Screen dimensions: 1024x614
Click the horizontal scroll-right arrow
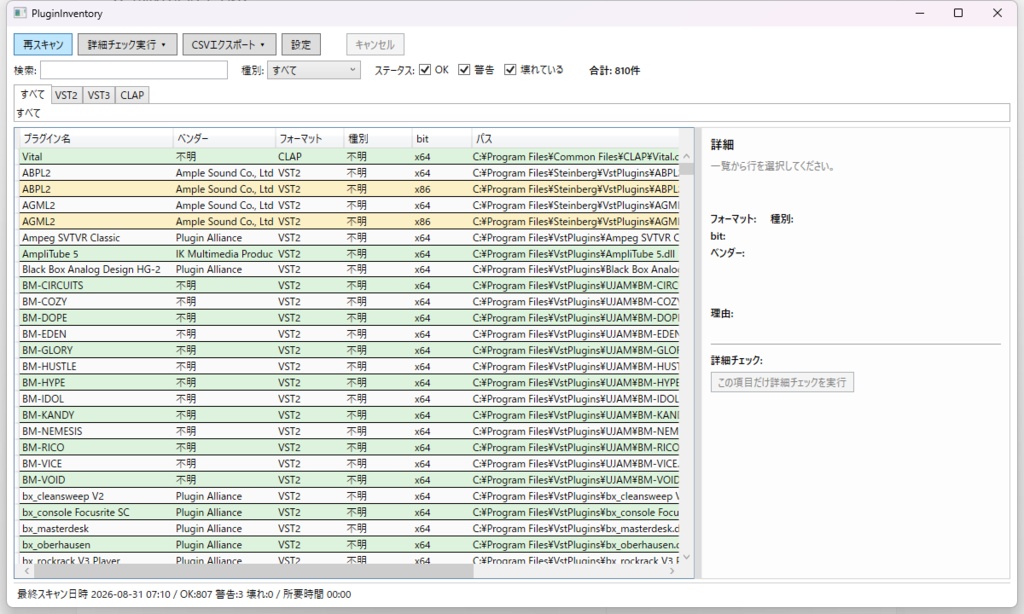(x=672, y=571)
